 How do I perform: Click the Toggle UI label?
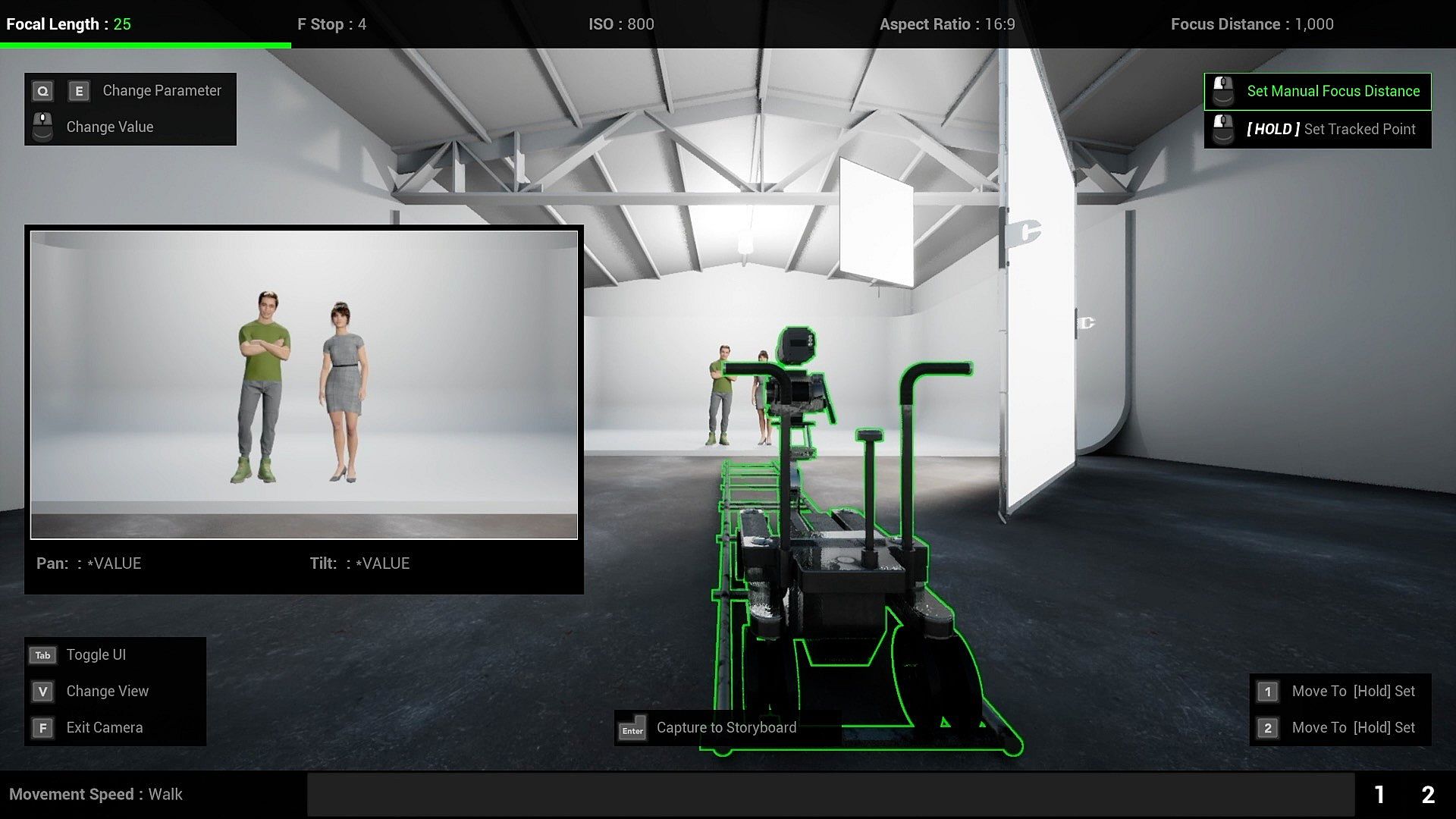point(96,655)
